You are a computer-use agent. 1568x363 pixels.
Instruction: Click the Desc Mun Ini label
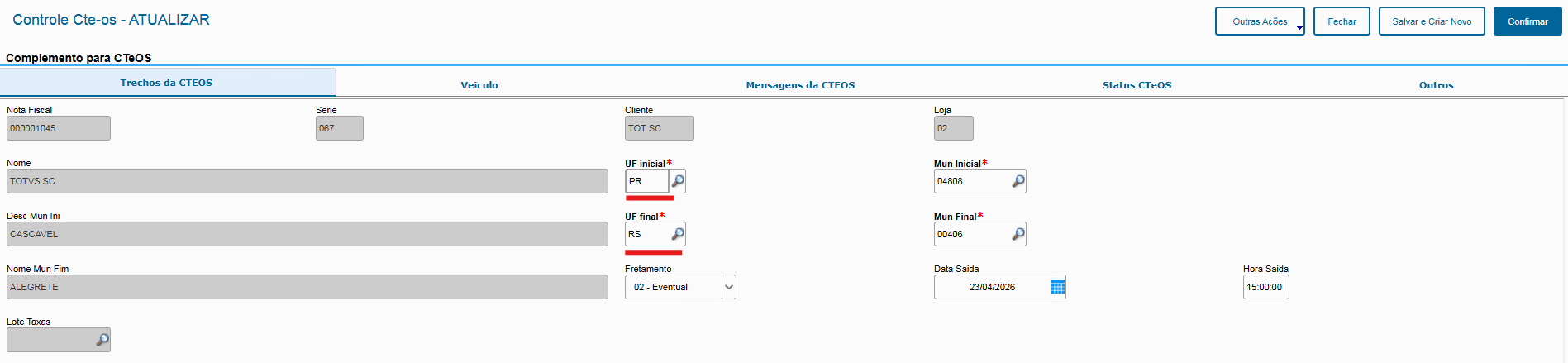[x=33, y=216]
